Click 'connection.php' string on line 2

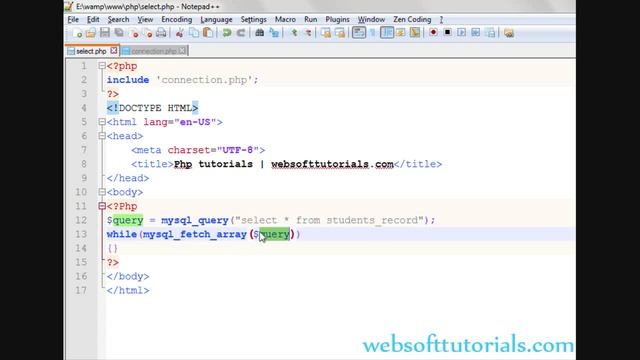tap(204, 80)
